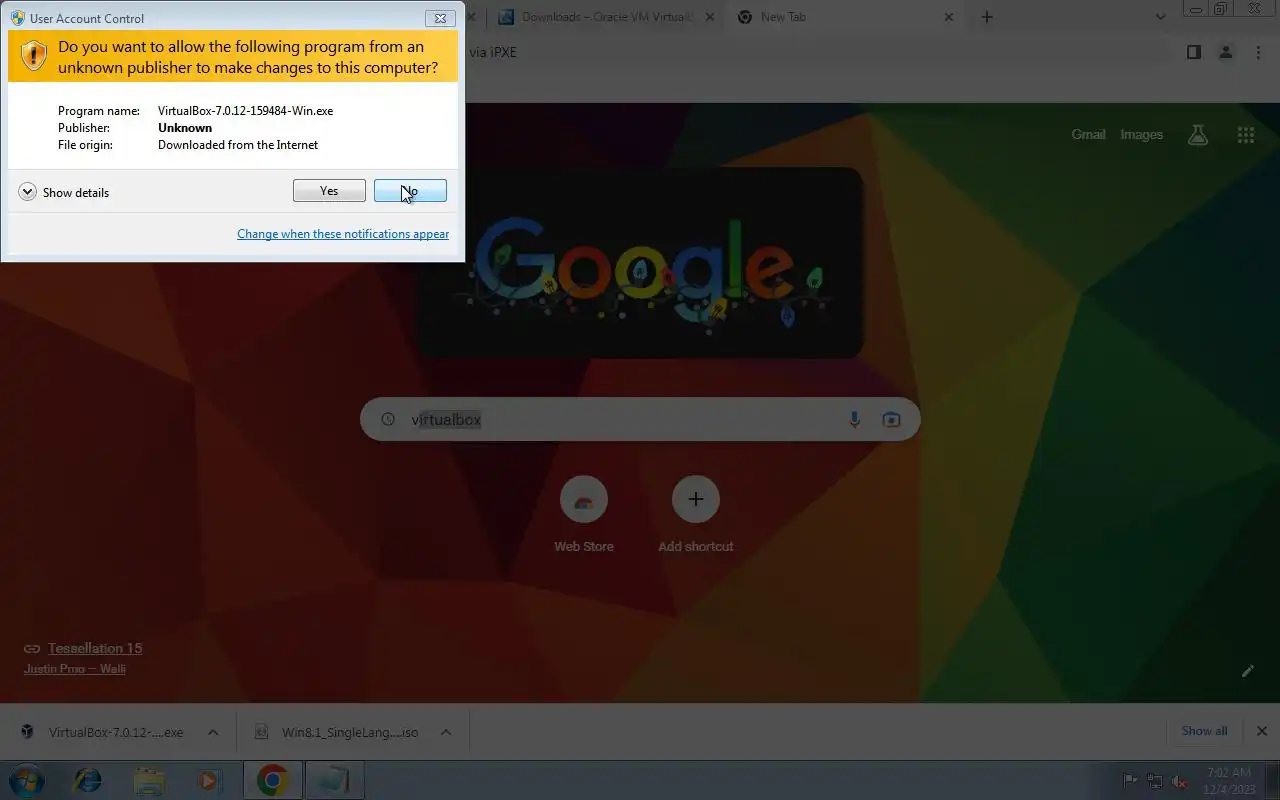Click the Search Labs beaker icon
Image resolution: width=1280 pixels, height=800 pixels.
pos(1198,134)
